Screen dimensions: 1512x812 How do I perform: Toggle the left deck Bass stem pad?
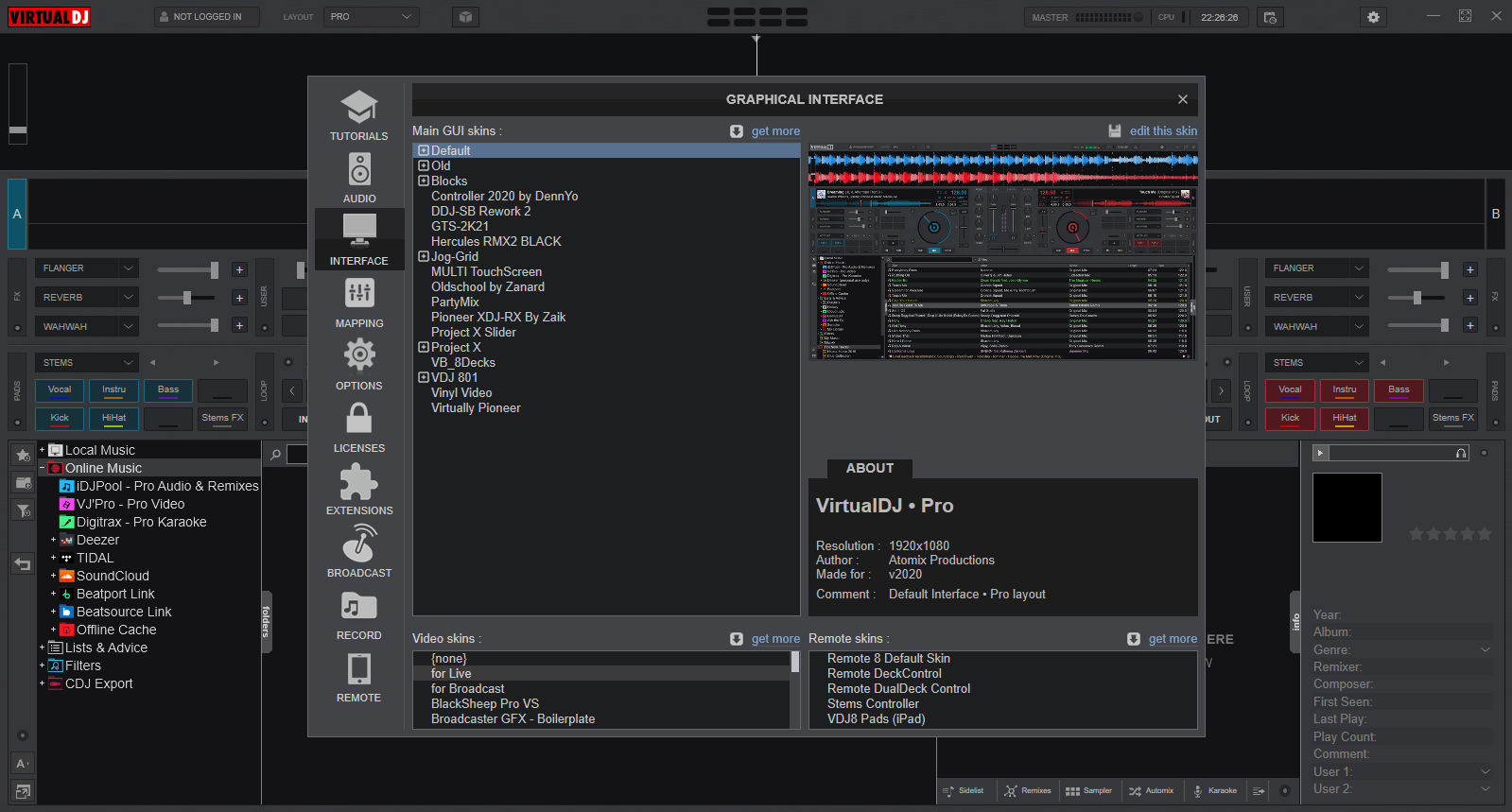click(x=168, y=390)
